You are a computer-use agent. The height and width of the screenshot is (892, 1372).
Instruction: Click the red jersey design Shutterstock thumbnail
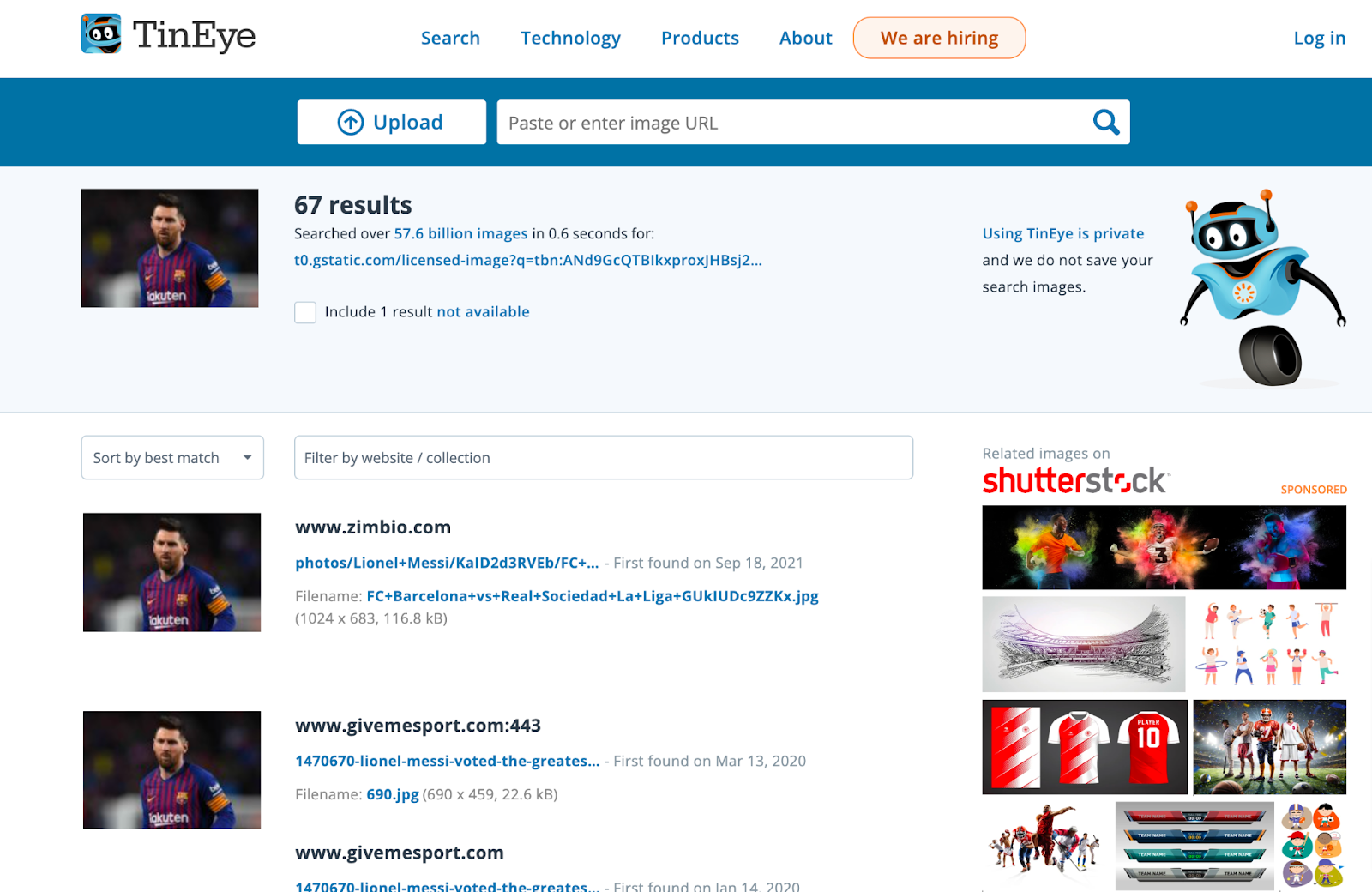point(1084,746)
